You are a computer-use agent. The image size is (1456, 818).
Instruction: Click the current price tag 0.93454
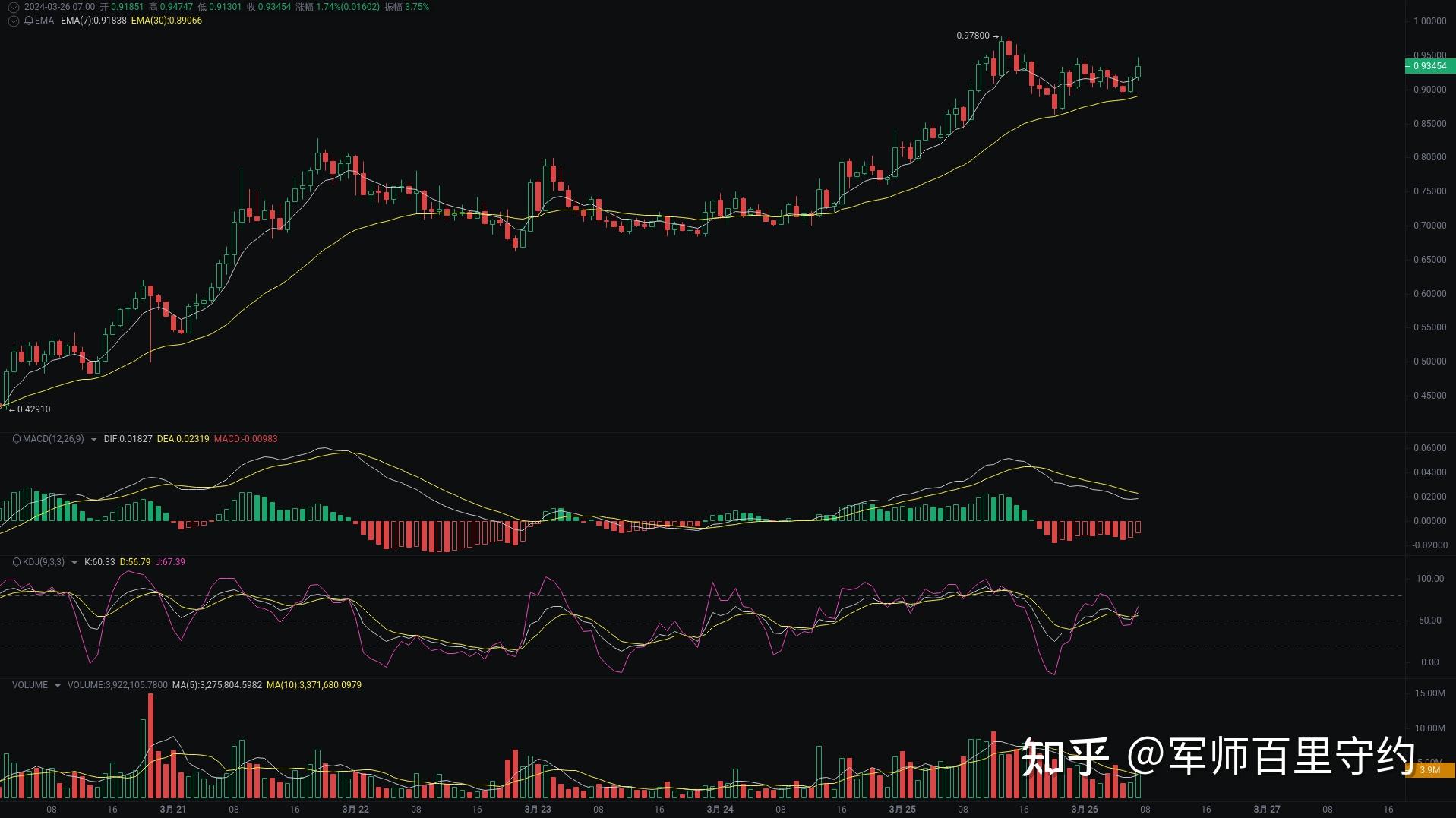tap(1429, 66)
